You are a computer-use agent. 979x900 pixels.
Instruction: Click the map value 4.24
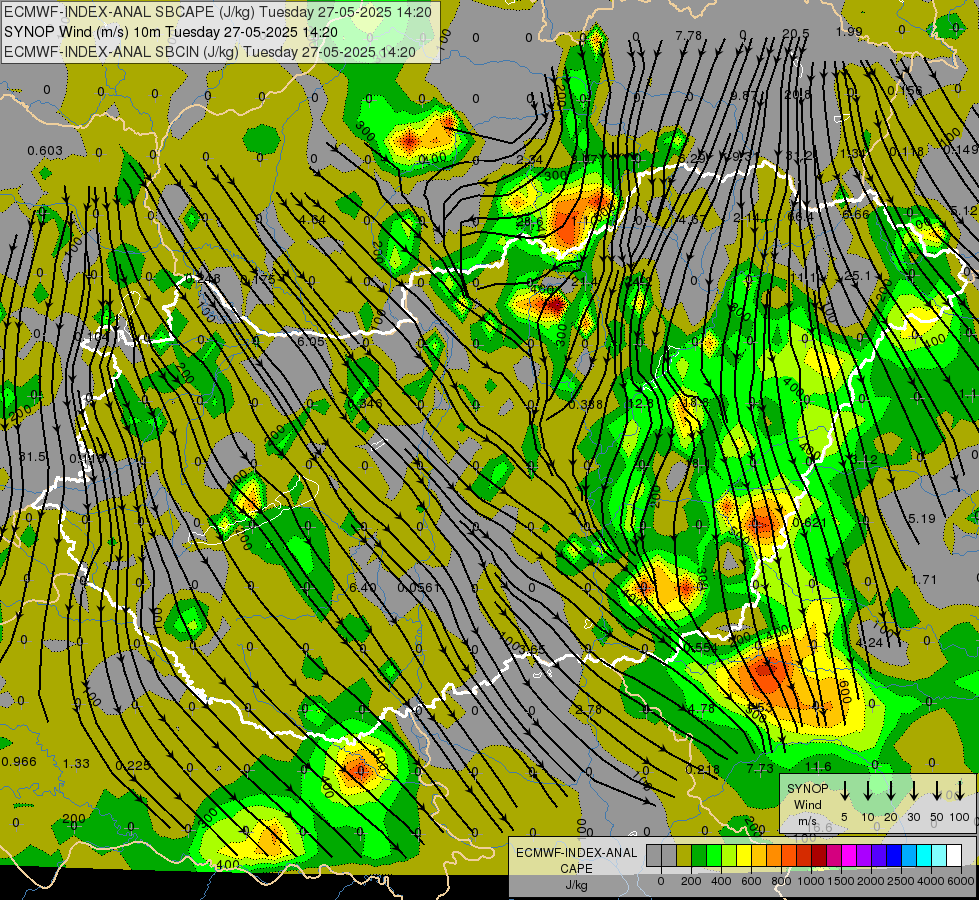tap(869, 642)
